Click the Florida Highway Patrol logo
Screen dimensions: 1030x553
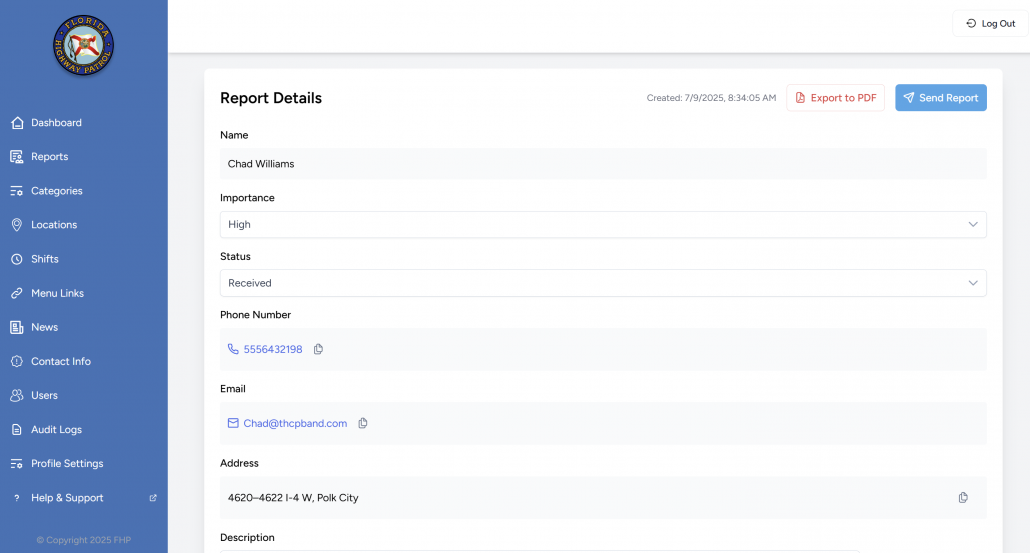coord(83,46)
